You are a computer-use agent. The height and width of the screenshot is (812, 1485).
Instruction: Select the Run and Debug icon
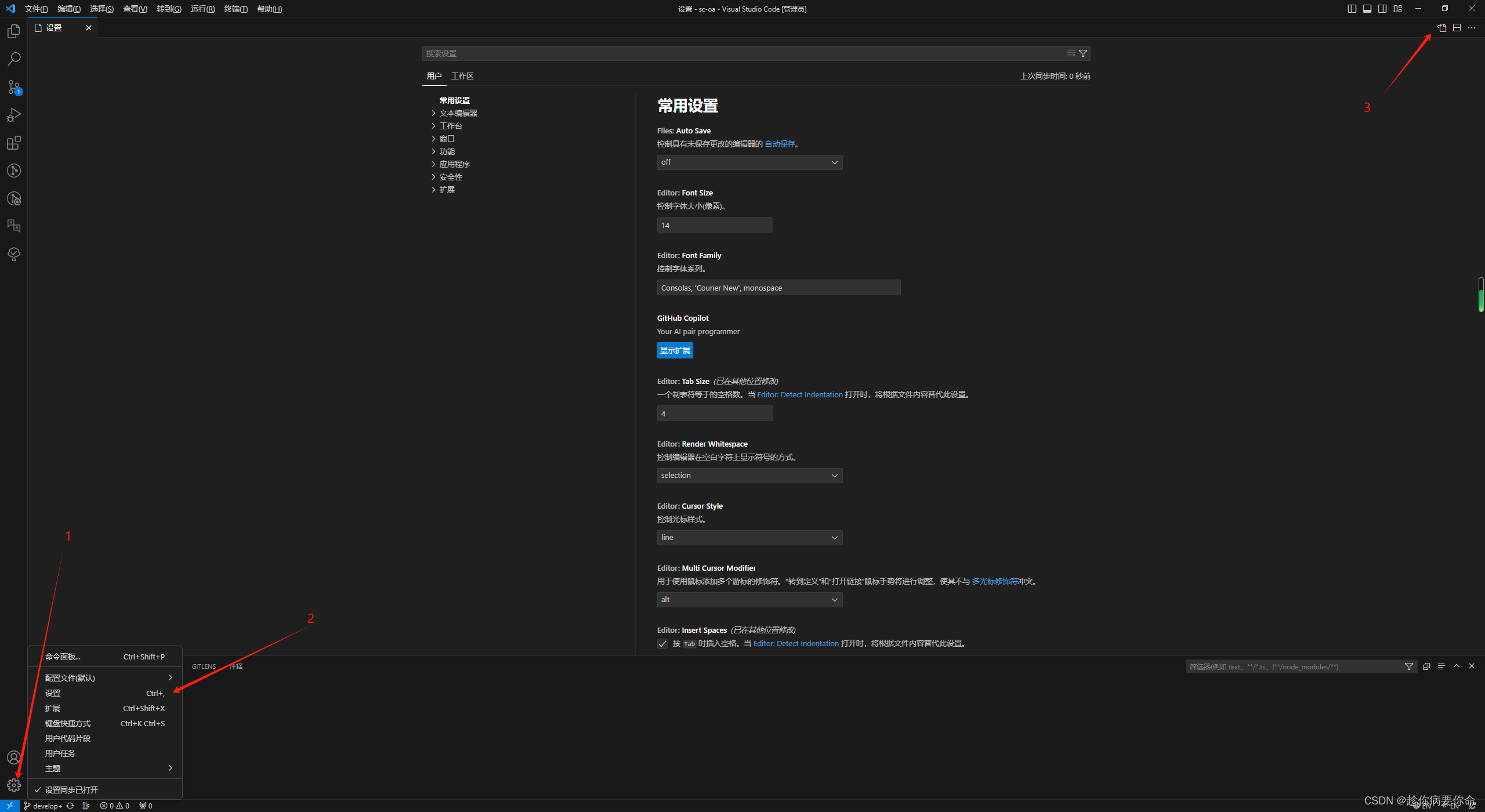[x=13, y=115]
